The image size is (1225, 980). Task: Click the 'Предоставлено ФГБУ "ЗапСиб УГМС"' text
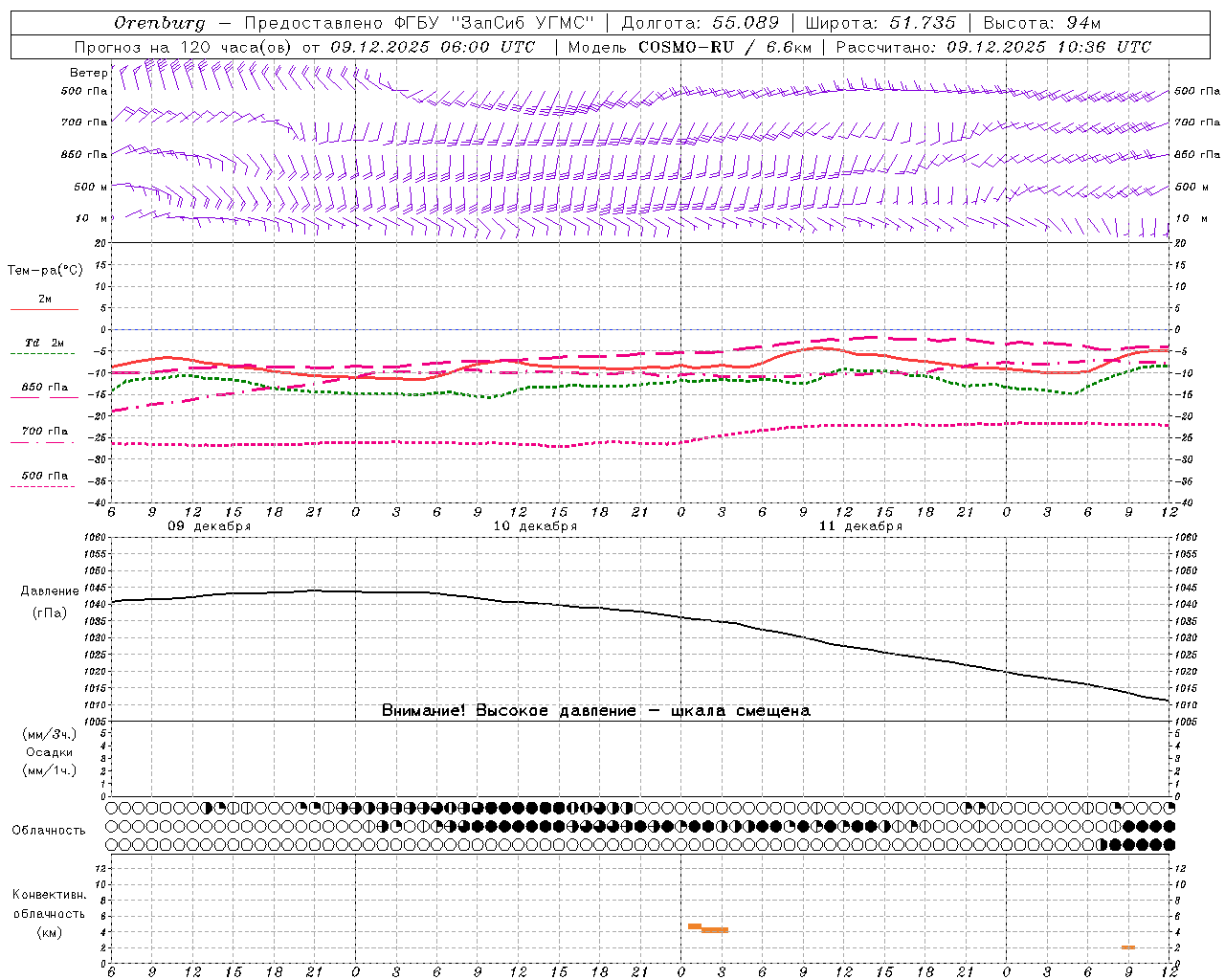419,22
